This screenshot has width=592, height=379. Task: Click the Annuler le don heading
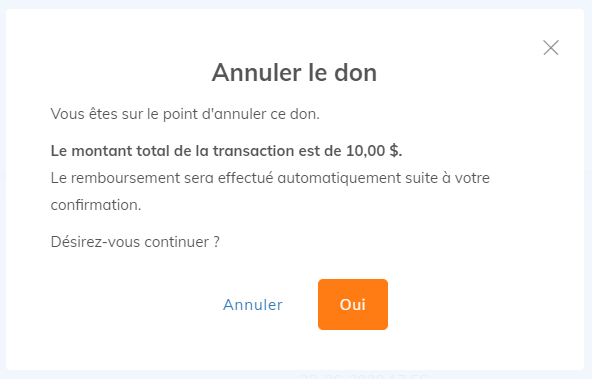294,72
